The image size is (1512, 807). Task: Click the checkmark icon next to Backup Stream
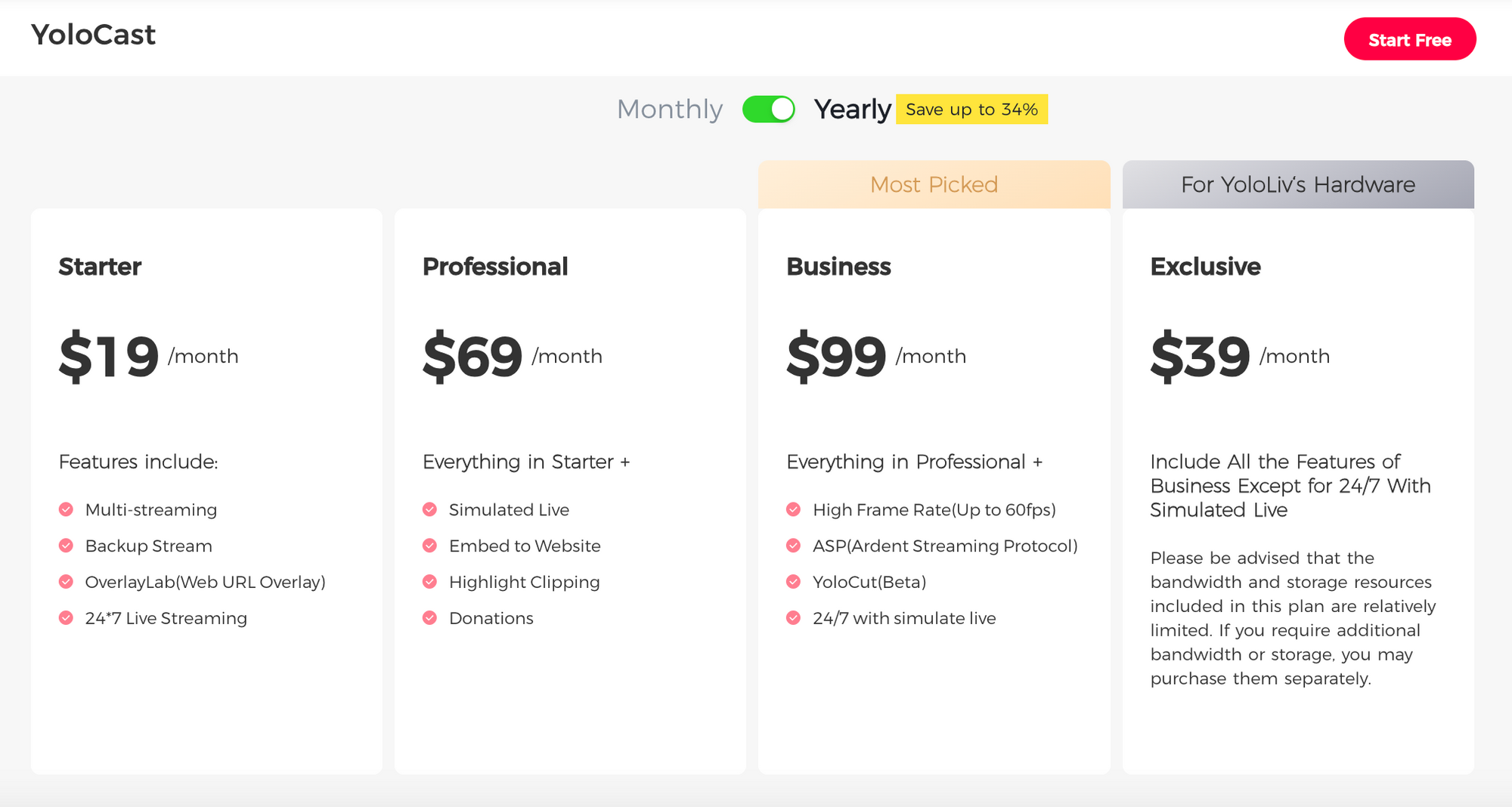click(66, 546)
